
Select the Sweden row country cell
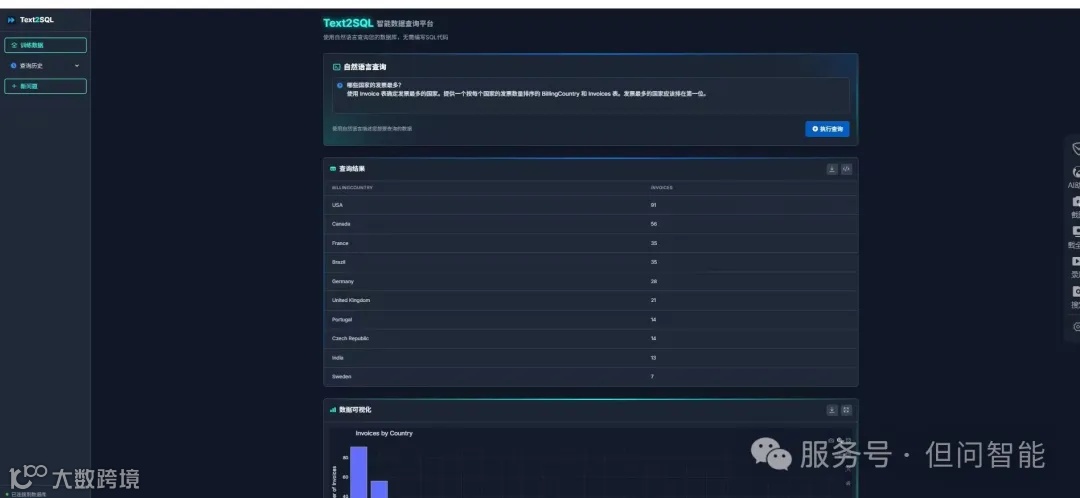click(x=342, y=377)
